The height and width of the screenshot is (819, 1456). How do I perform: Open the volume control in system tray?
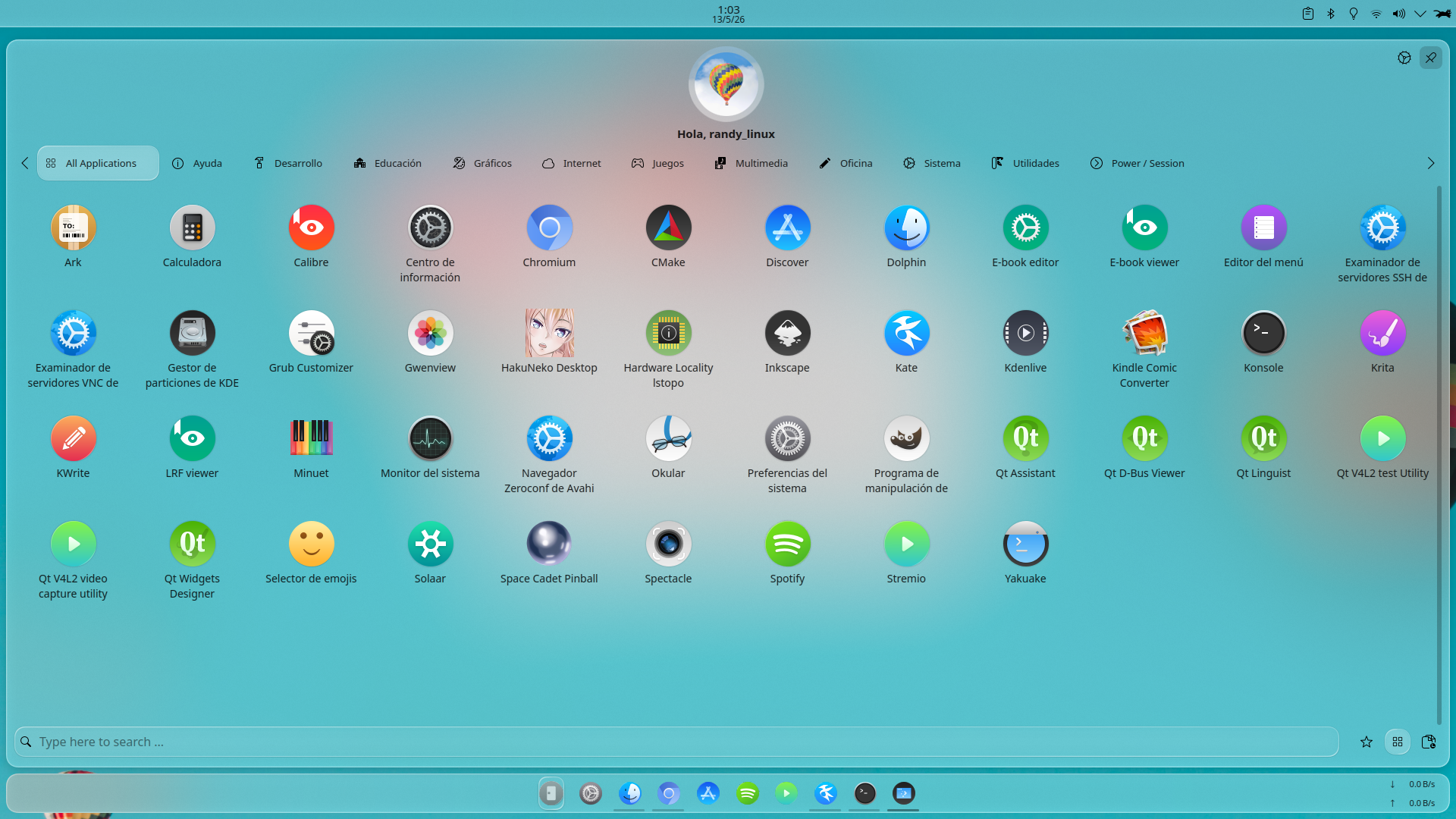pyautogui.click(x=1398, y=14)
